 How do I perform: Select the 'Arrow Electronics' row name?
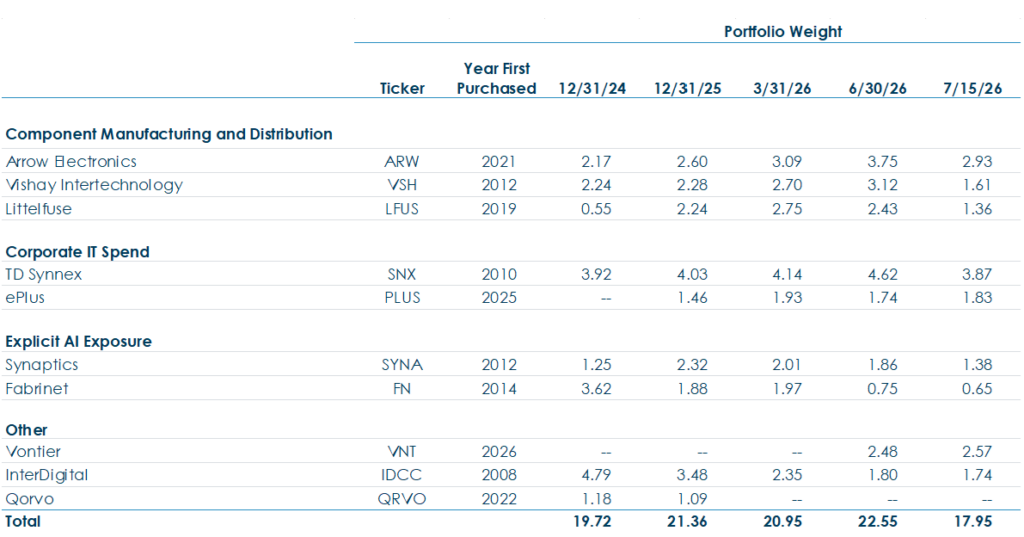pyautogui.click(x=71, y=161)
